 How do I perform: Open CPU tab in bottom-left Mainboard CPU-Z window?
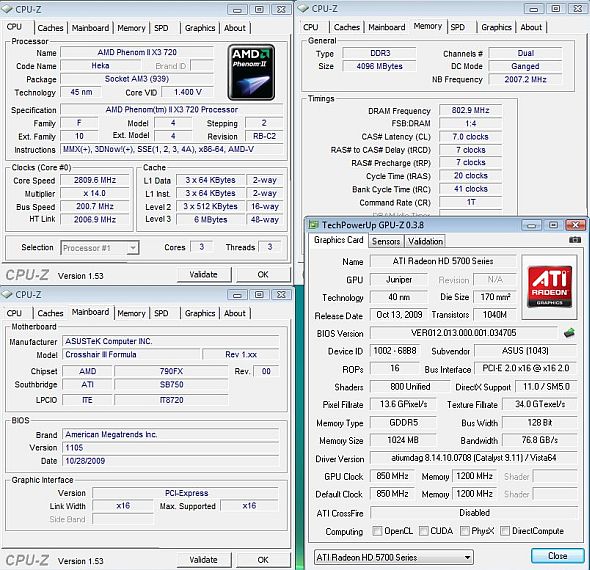pyautogui.click(x=14, y=313)
